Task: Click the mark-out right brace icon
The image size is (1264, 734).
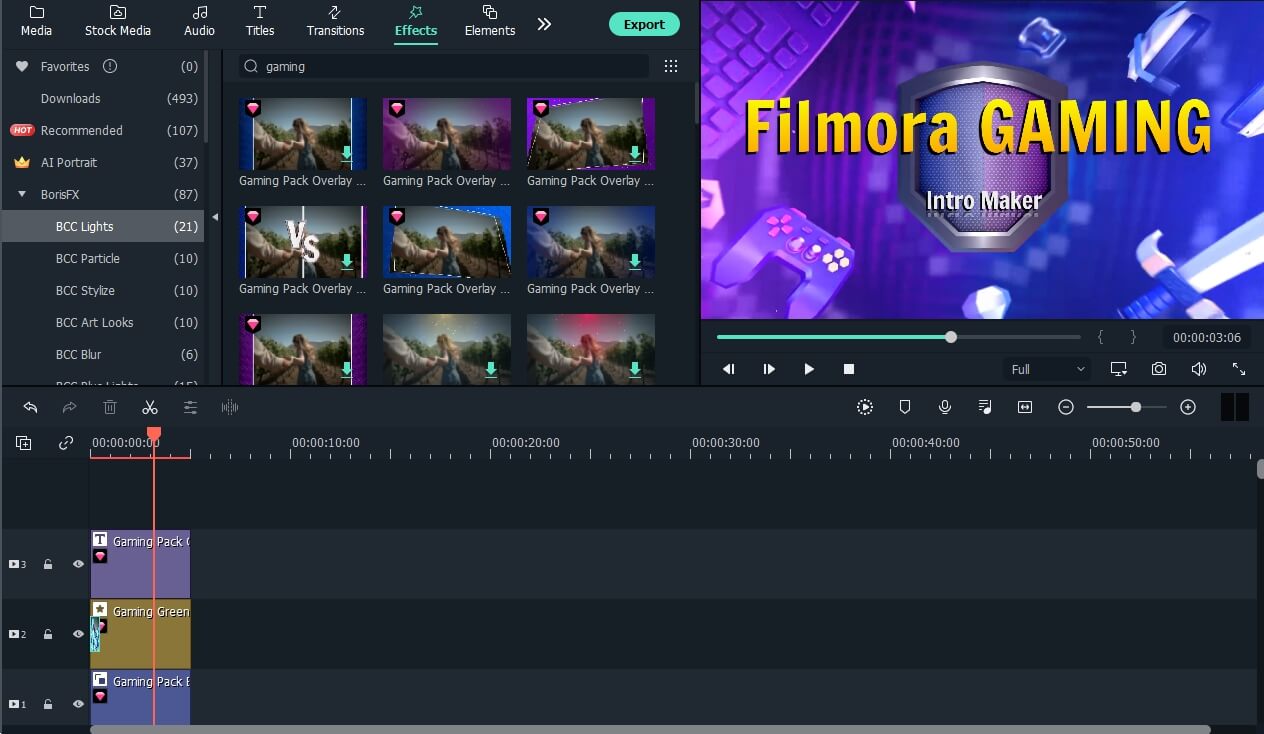Action: pyautogui.click(x=1133, y=338)
